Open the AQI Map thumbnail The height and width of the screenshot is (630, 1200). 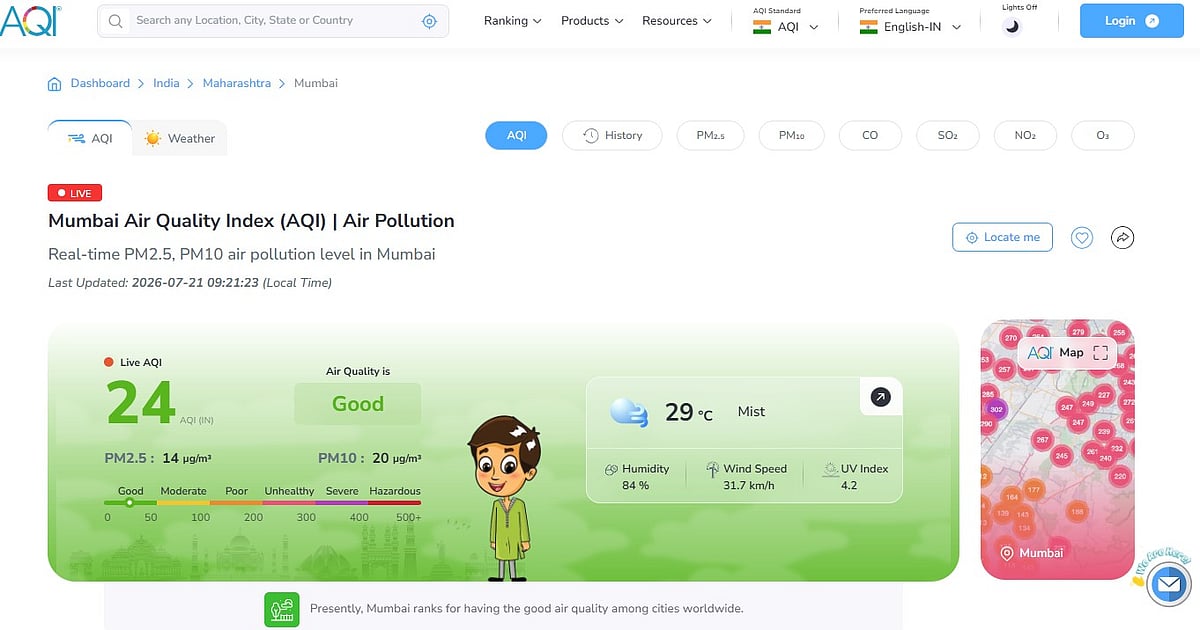pos(1058,450)
